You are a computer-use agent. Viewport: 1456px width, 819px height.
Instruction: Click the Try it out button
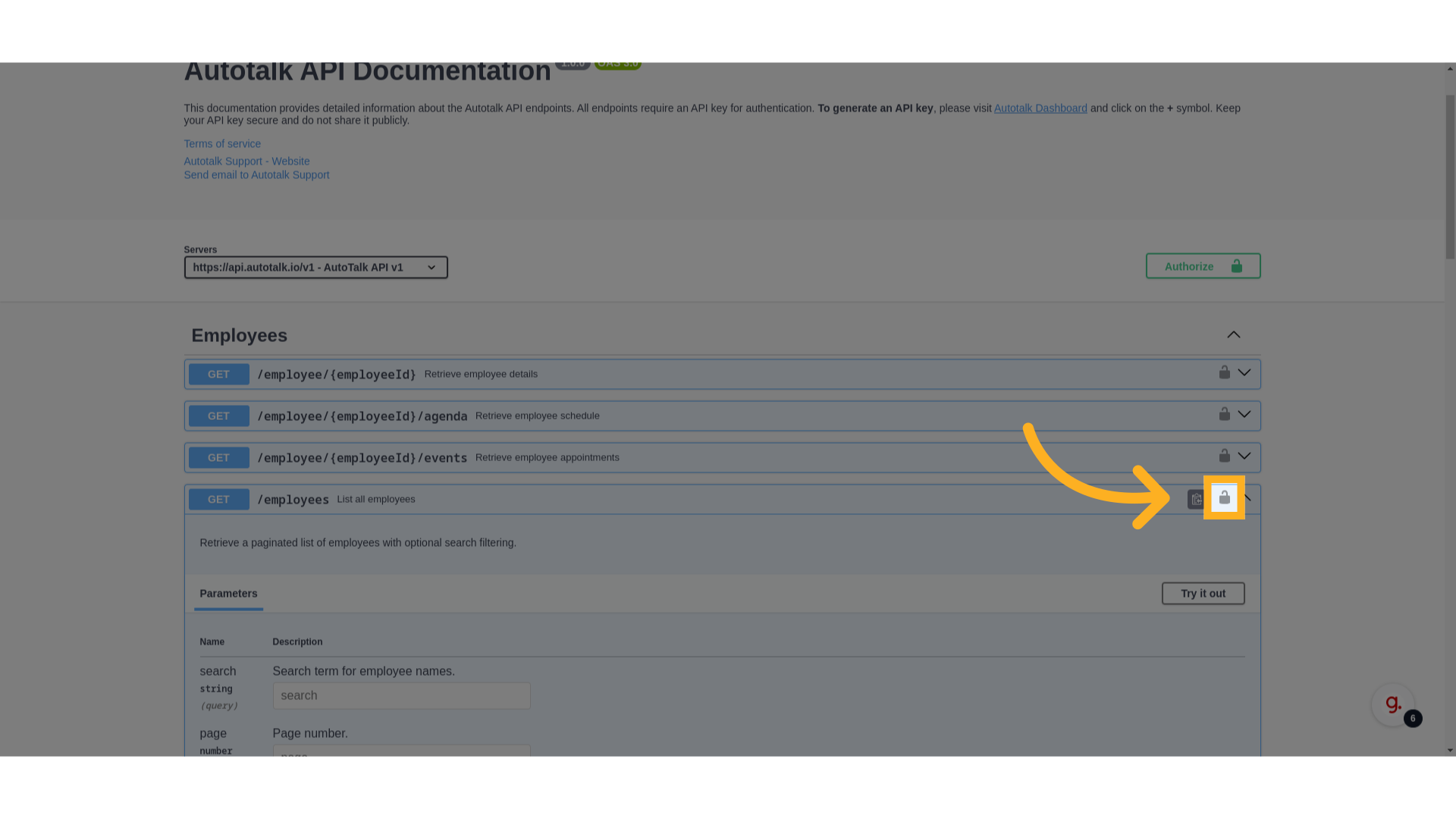pyautogui.click(x=1203, y=594)
